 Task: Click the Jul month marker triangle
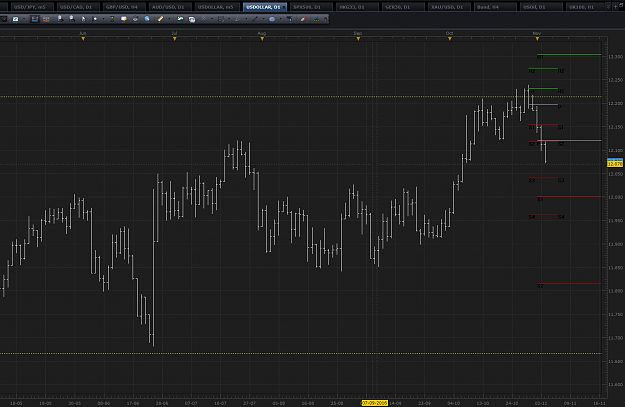[x=175, y=39]
